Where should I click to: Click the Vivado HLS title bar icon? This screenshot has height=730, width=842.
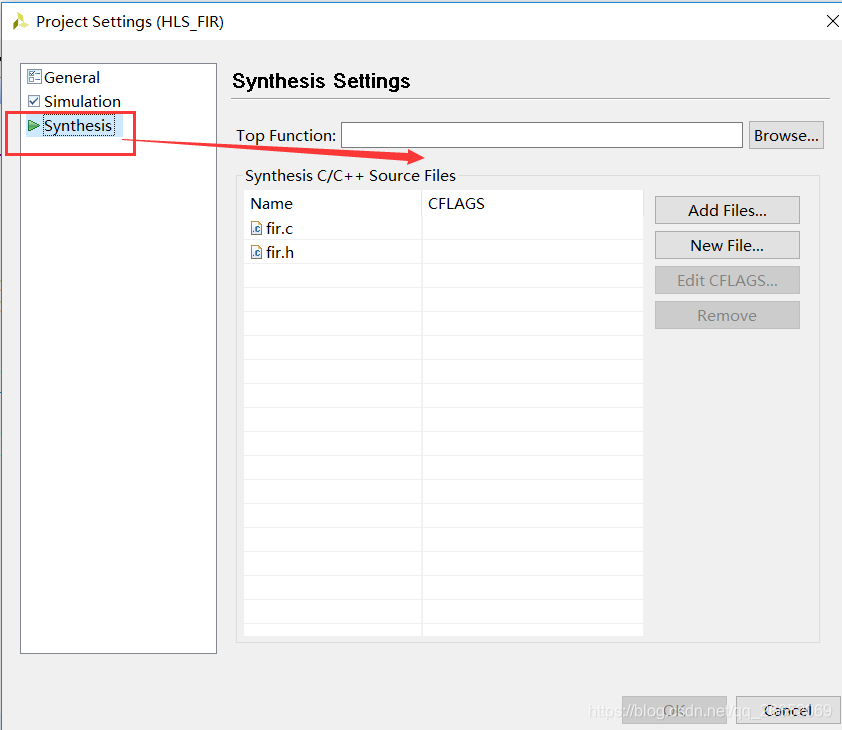[x=20, y=21]
